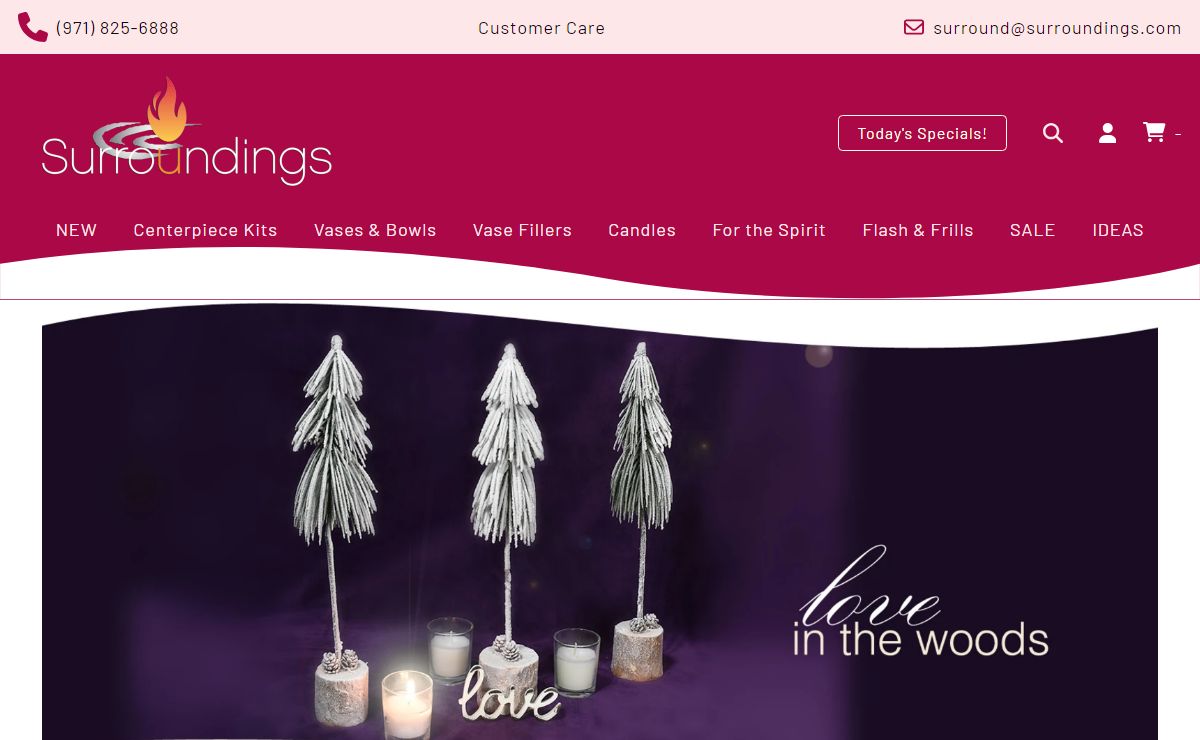Open the NEW menu item
1200x740 pixels.
(76, 230)
